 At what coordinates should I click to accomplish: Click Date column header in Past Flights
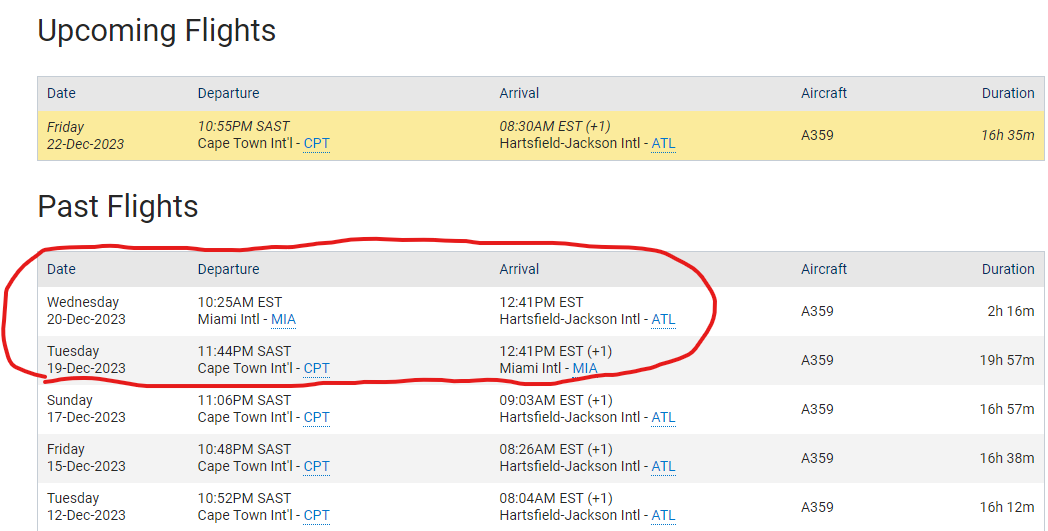(x=61, y=269)
